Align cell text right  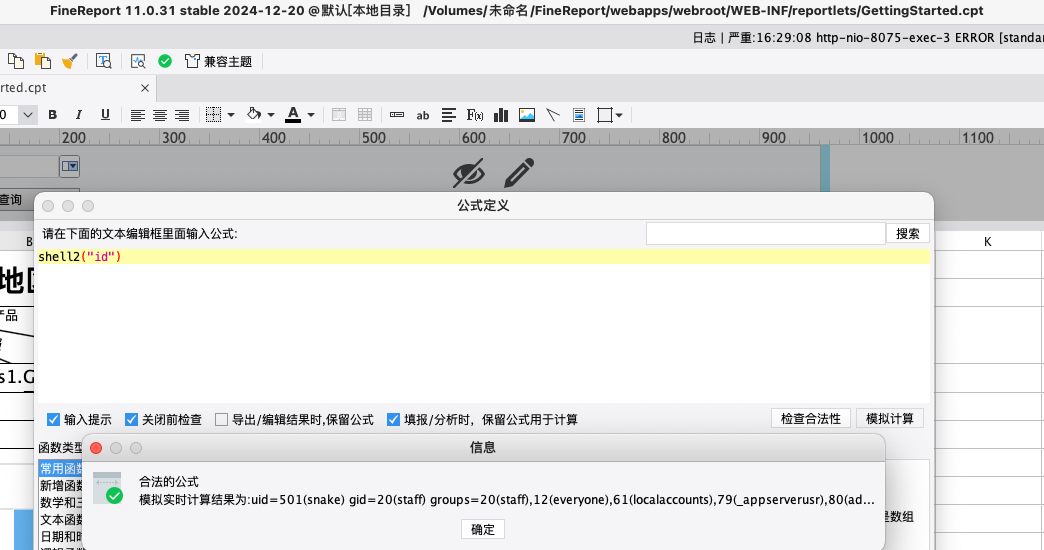pos(182,115)
